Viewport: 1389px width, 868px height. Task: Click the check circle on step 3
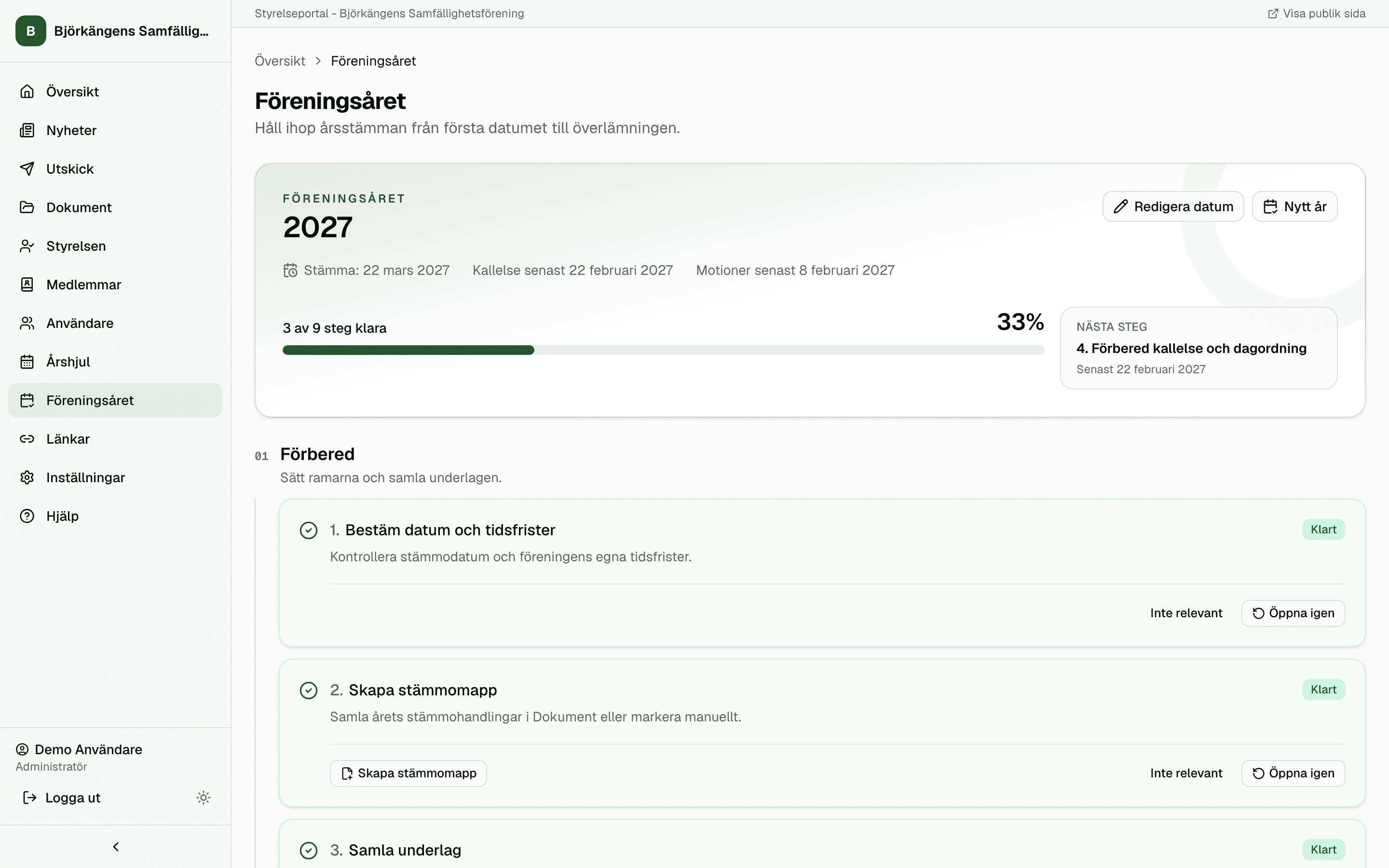coord(309,851)
